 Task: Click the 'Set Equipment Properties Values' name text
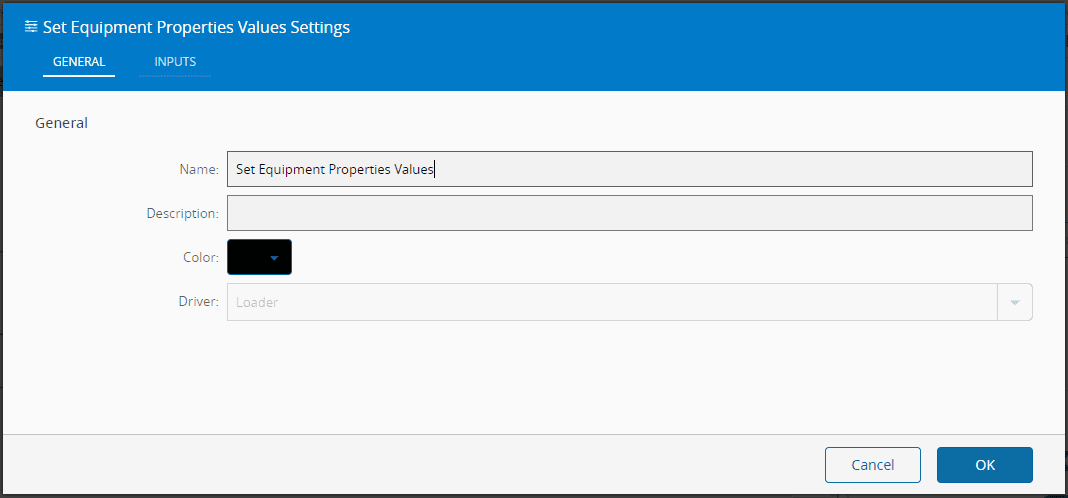pyautogui.click(x=334, y=170)
